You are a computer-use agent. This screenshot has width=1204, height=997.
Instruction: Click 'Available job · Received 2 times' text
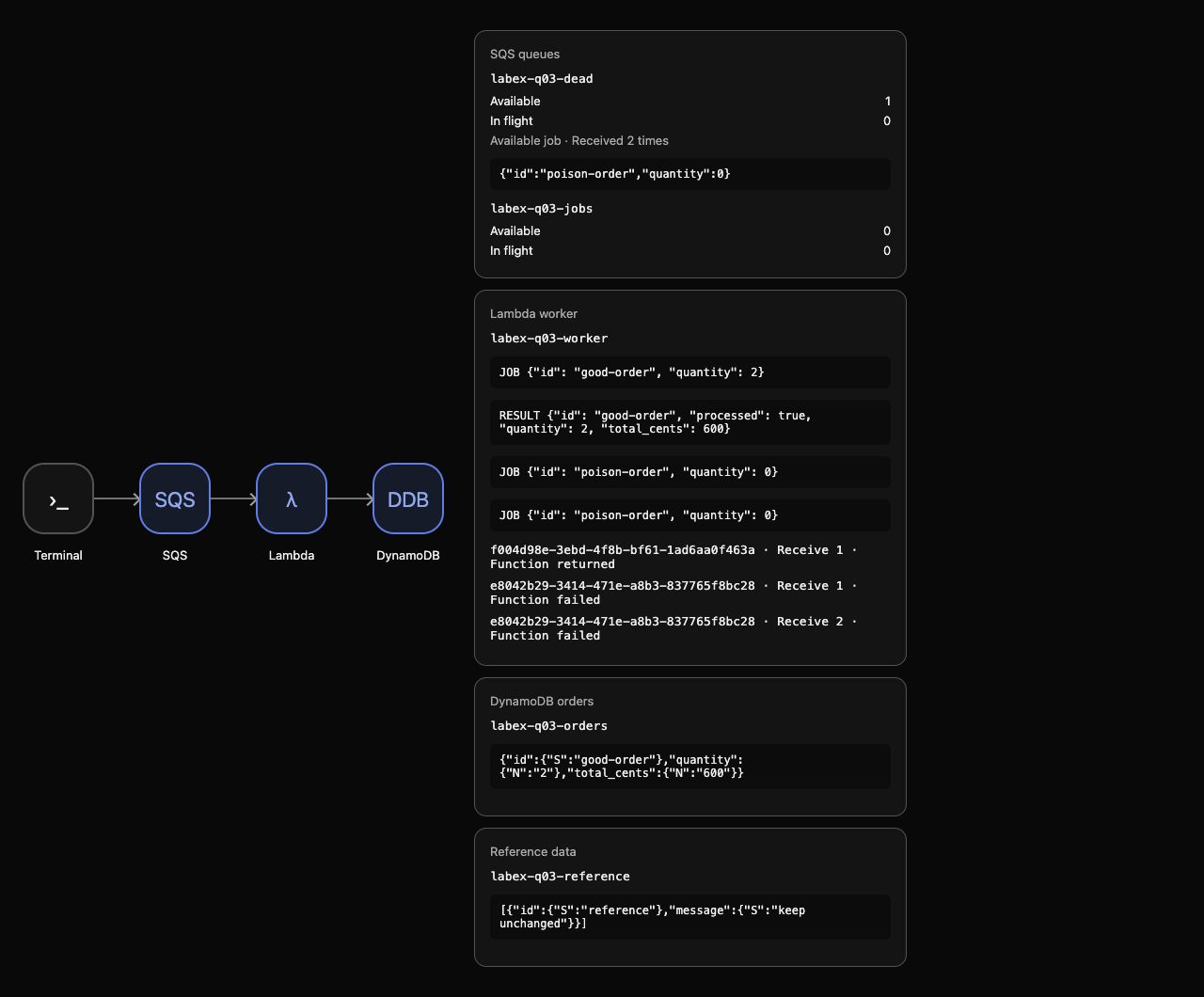pos(579,141)
